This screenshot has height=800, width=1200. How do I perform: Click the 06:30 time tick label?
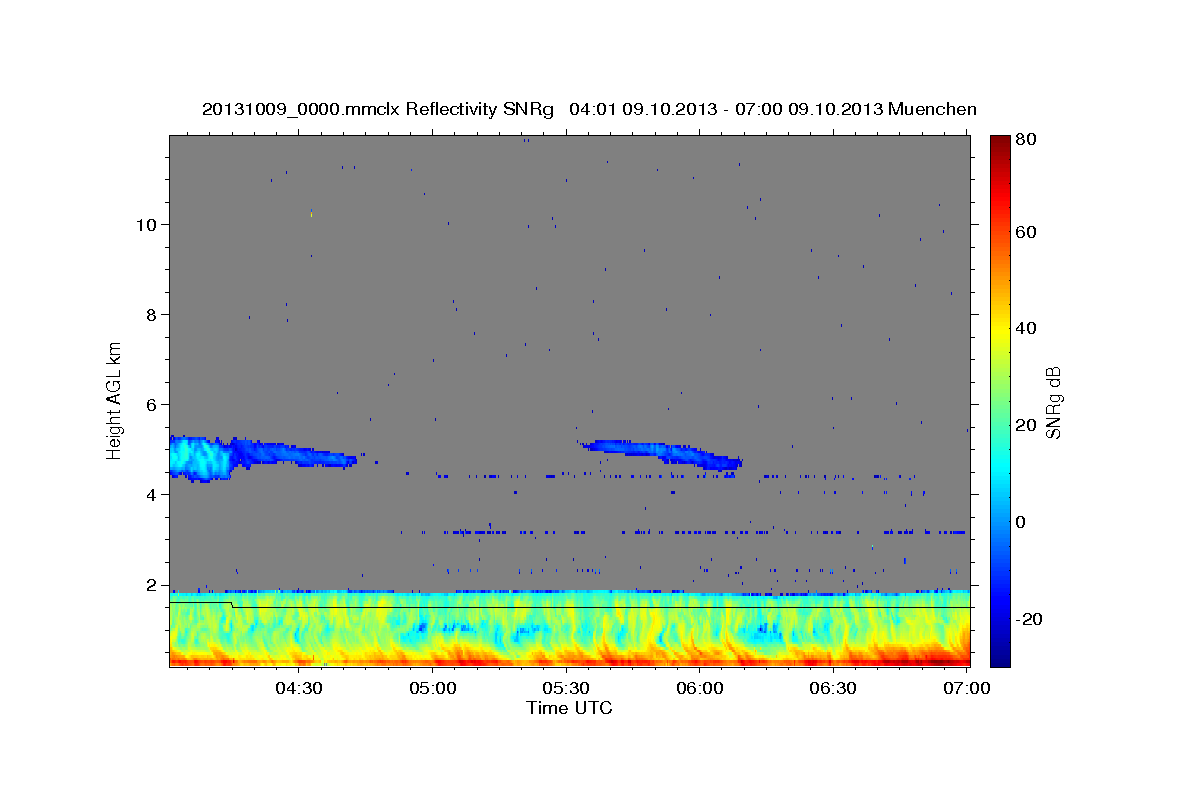[x=833, y=688]
